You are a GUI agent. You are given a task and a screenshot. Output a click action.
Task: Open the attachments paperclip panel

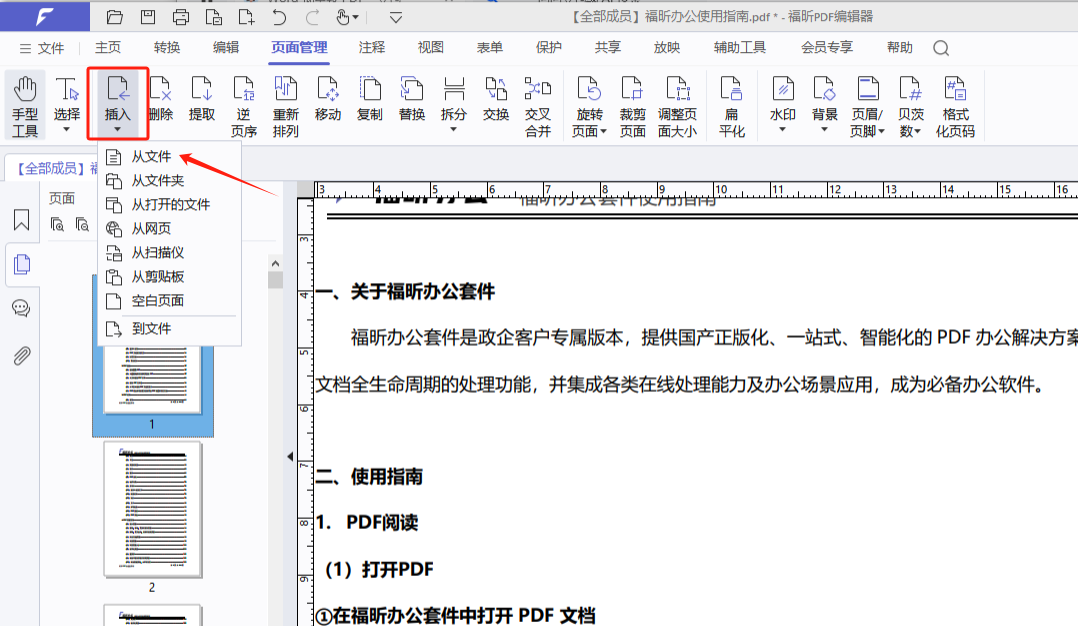21,356
